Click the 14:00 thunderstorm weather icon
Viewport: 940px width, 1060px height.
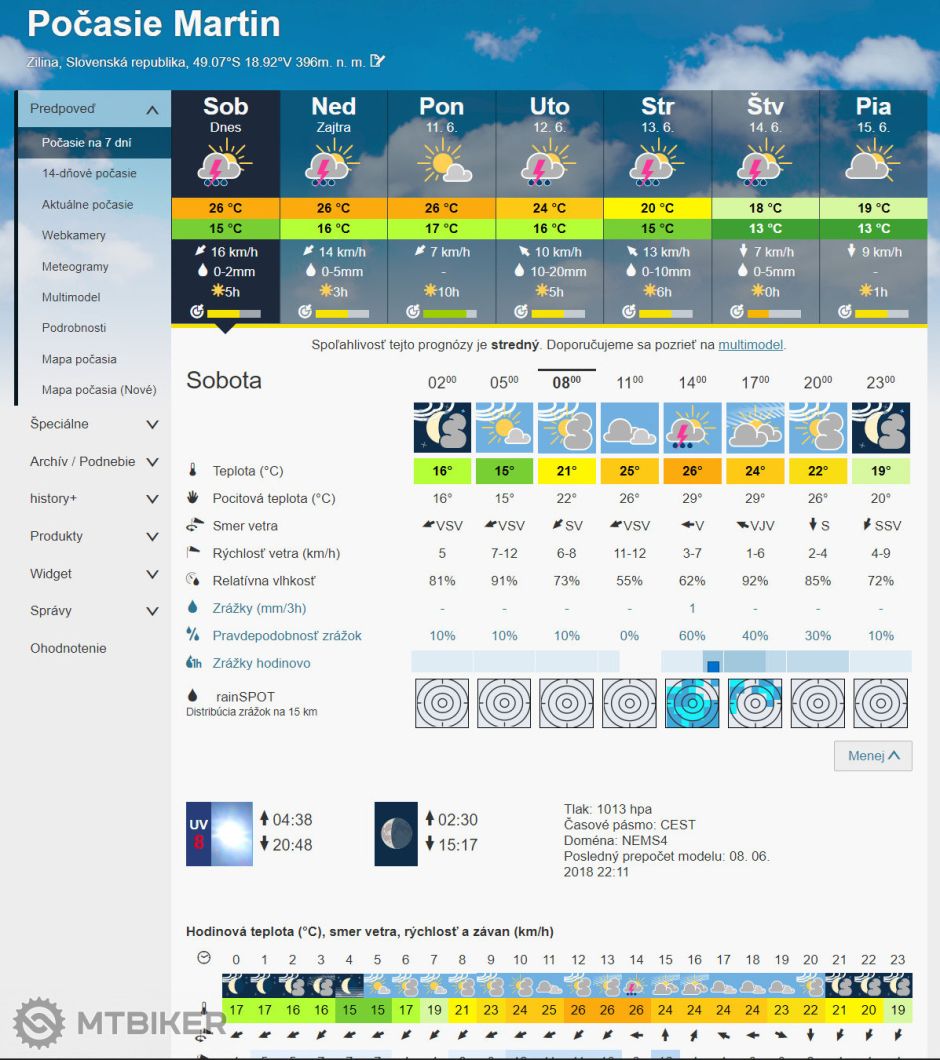click(x=692, y=428)
